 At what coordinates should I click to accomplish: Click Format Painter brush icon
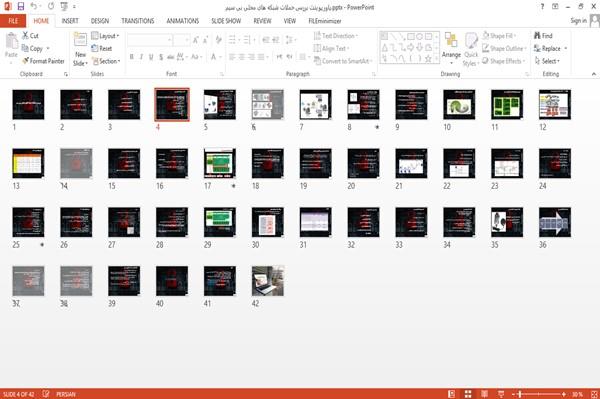pos(25,61)
